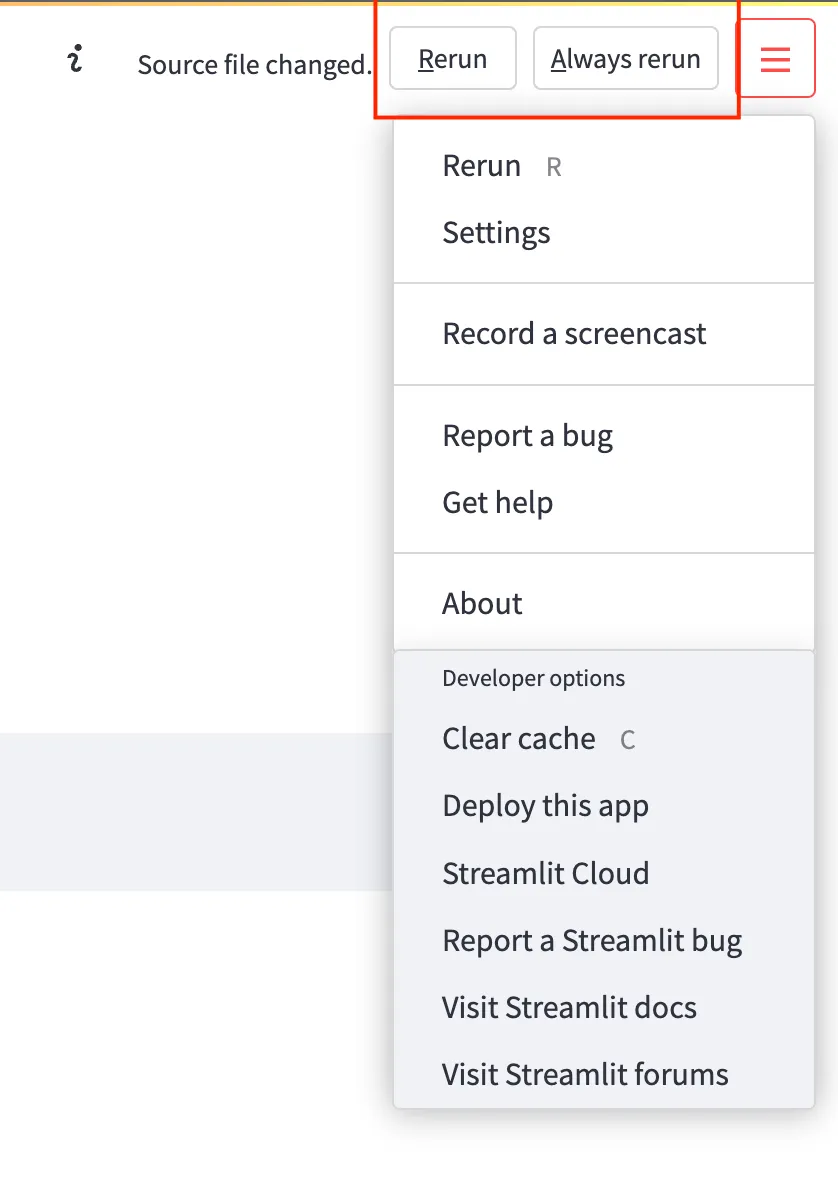Open the hamburger main menu icon
The image size is (838, 1190).
775,60
